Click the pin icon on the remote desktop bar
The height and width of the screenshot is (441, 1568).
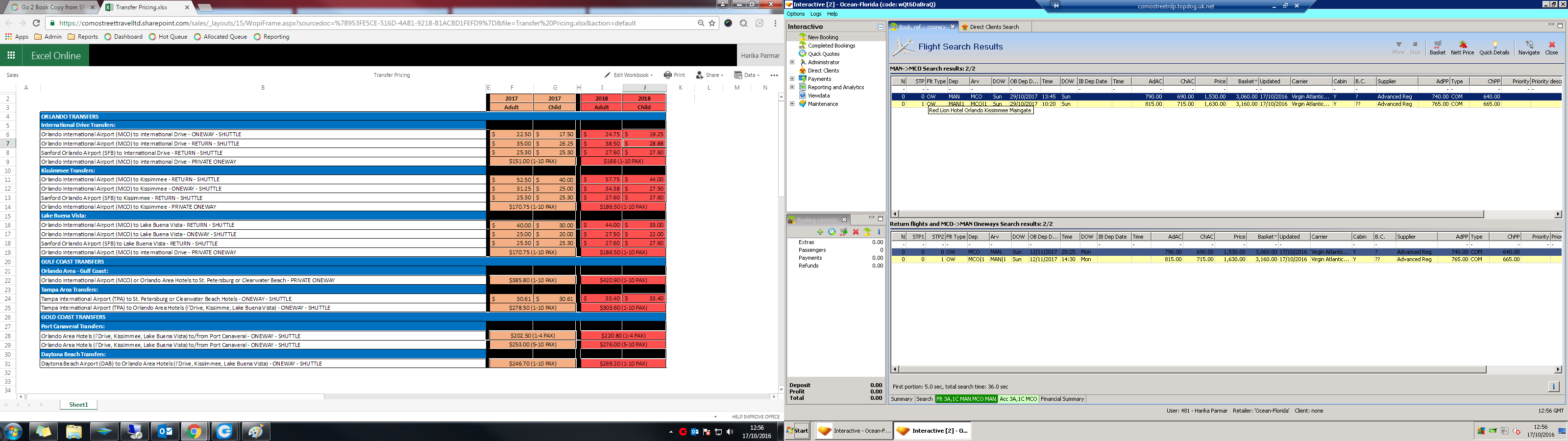(1055, 6)
